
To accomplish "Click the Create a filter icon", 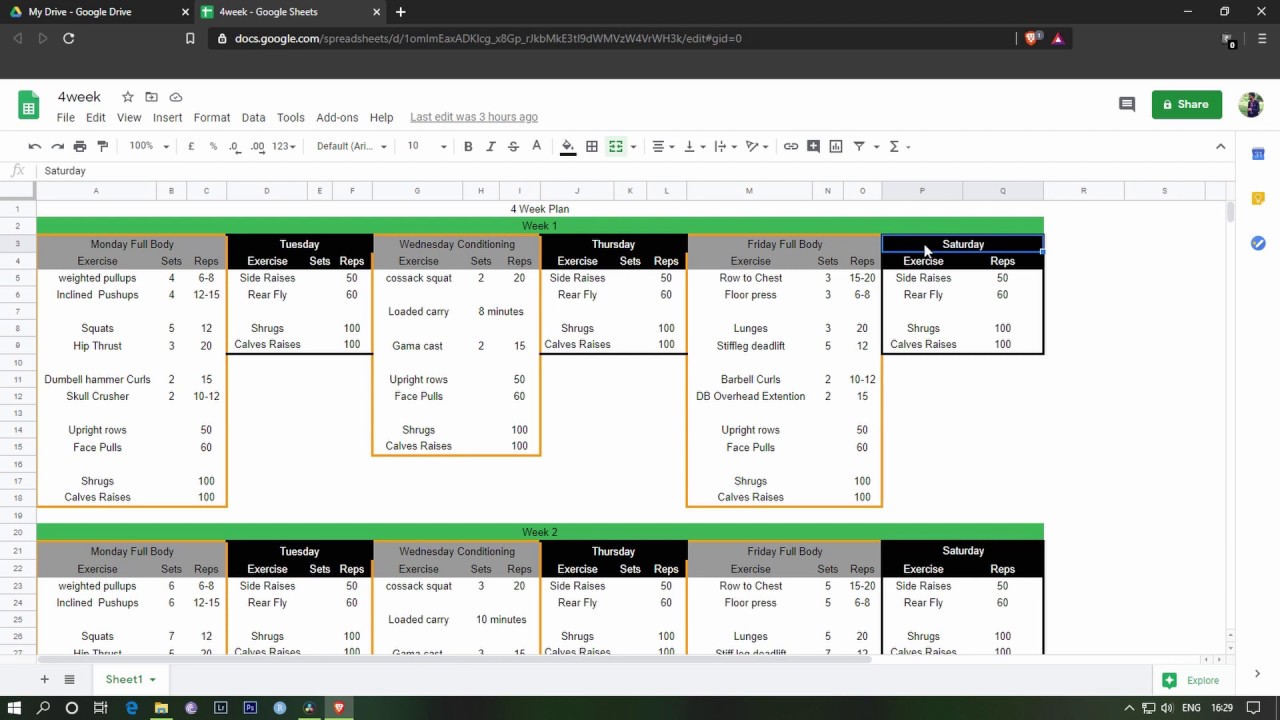I will tap(859, 146).
